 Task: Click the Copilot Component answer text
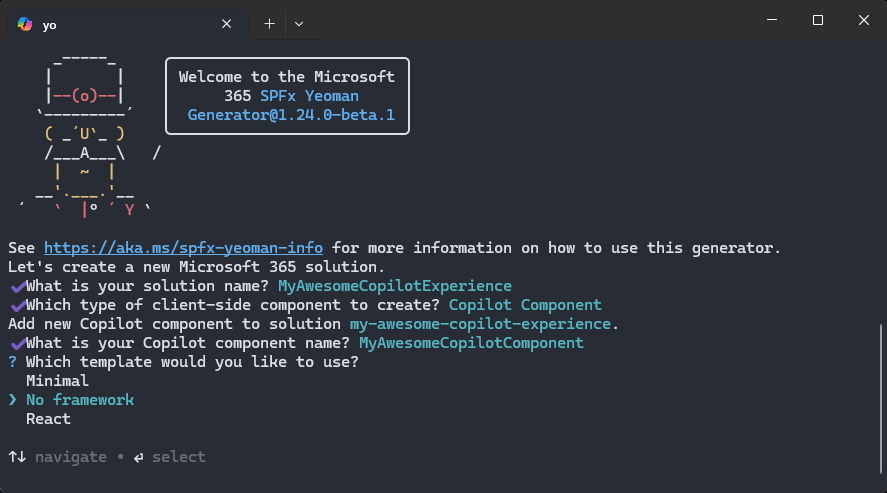point(525,305)
